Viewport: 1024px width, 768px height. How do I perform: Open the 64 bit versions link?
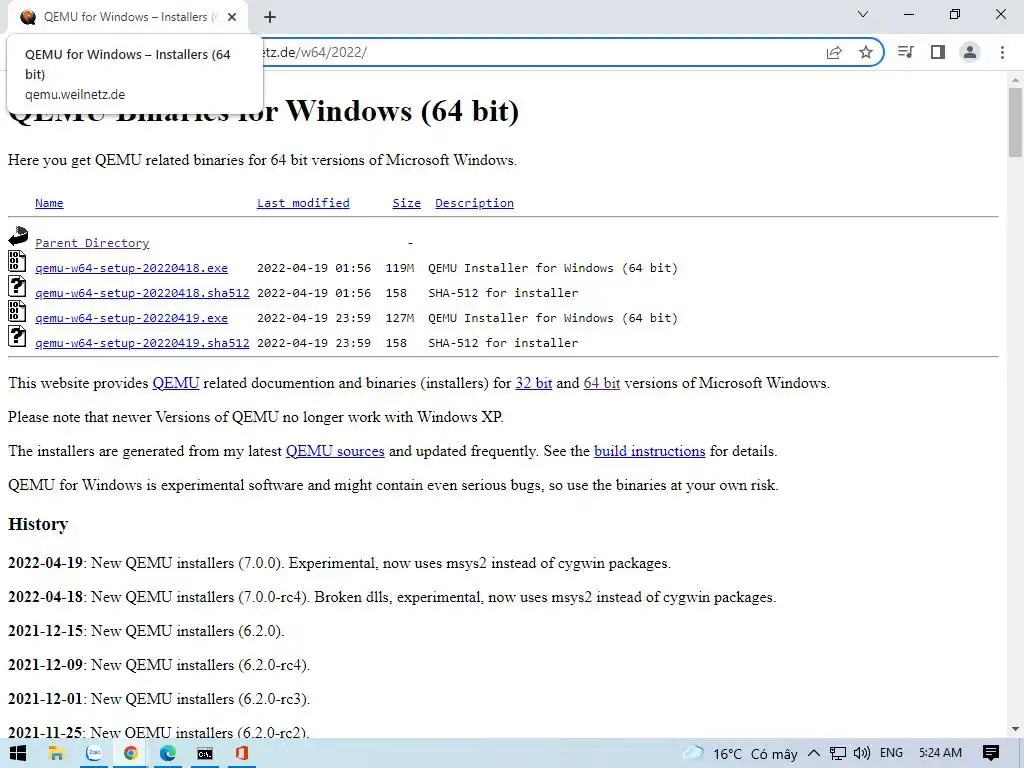tap(601, 383)
